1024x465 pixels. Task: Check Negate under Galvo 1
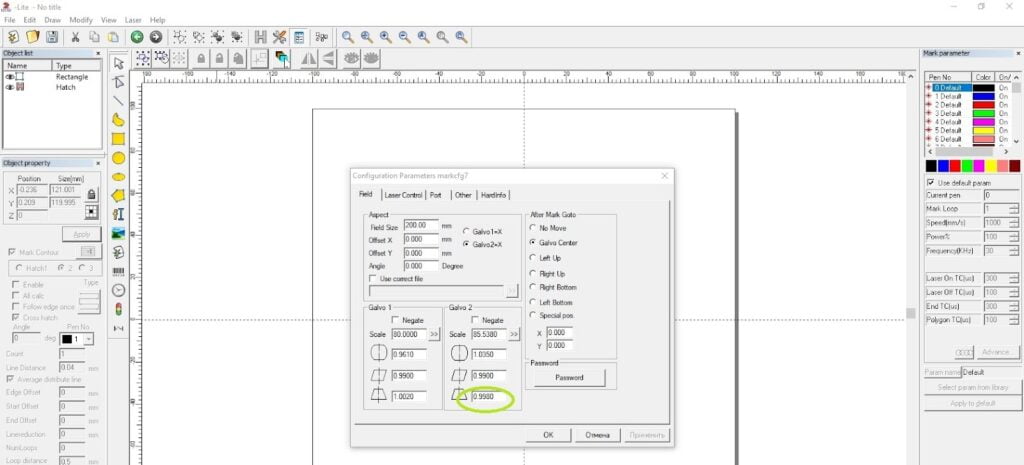tap(394, 320)
